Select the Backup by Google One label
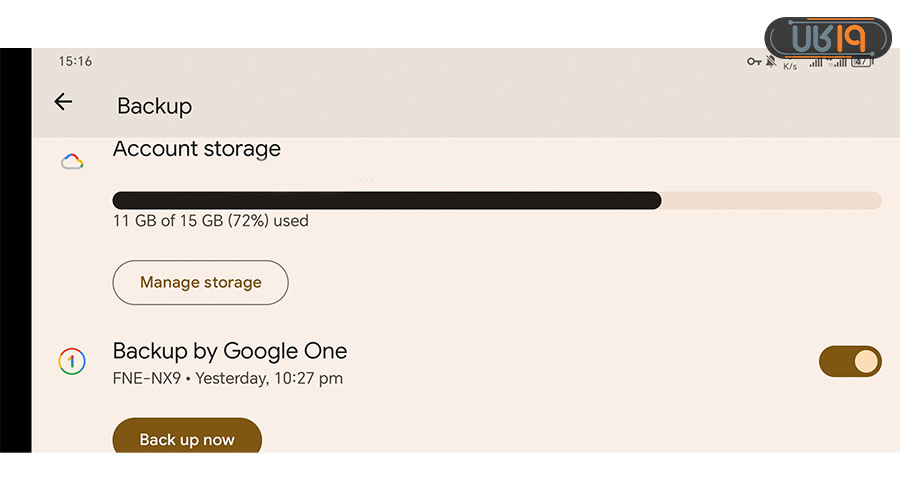Image resolution: width=900 pixels, height=500 pixels. 230,351
